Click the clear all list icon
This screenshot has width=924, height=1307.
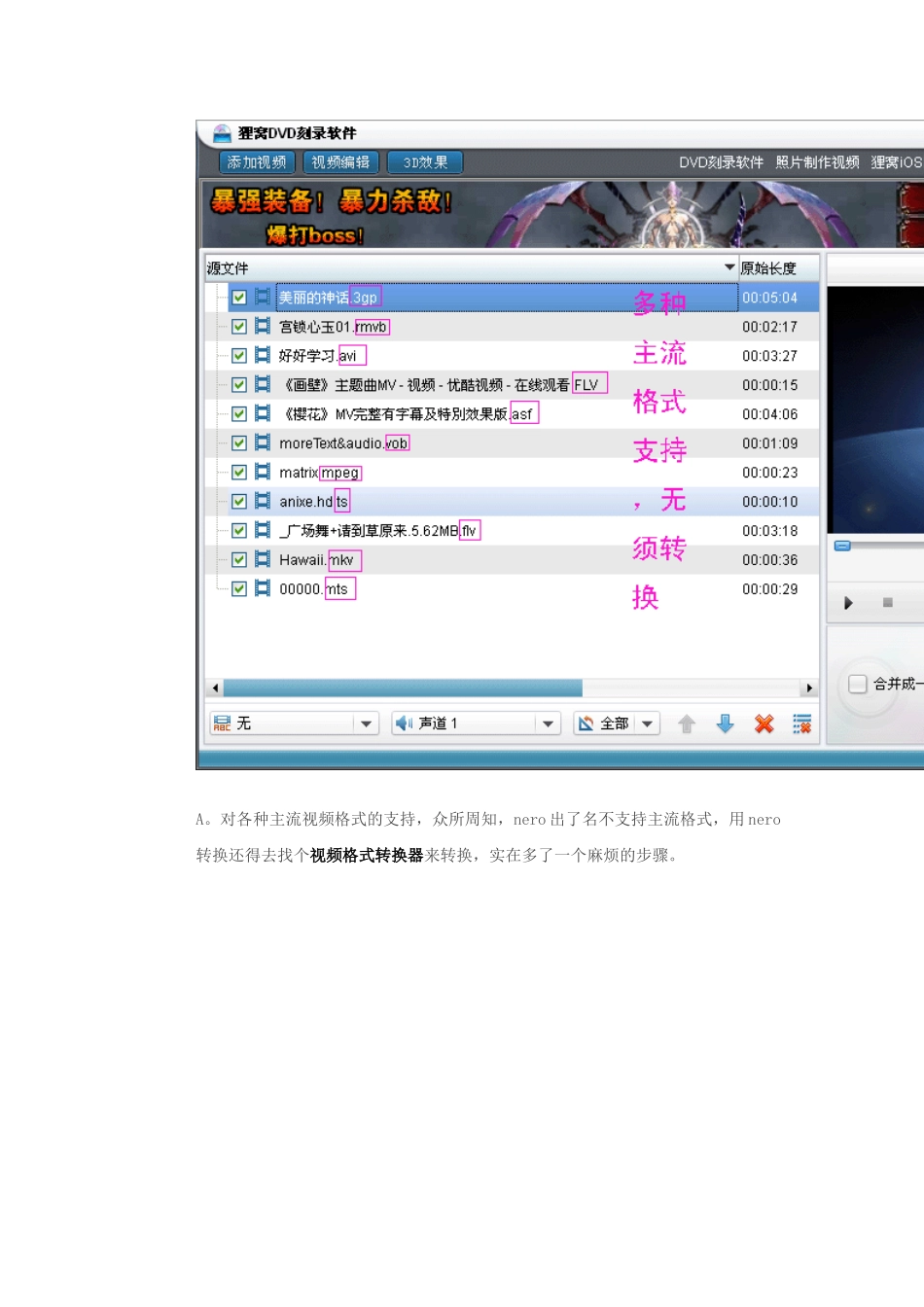802,724
